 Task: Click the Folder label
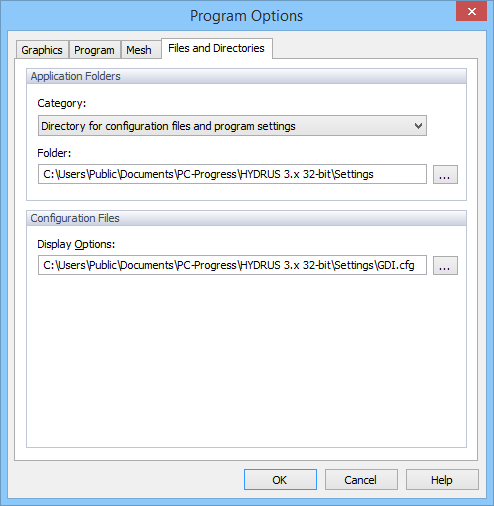pos(54,153)
